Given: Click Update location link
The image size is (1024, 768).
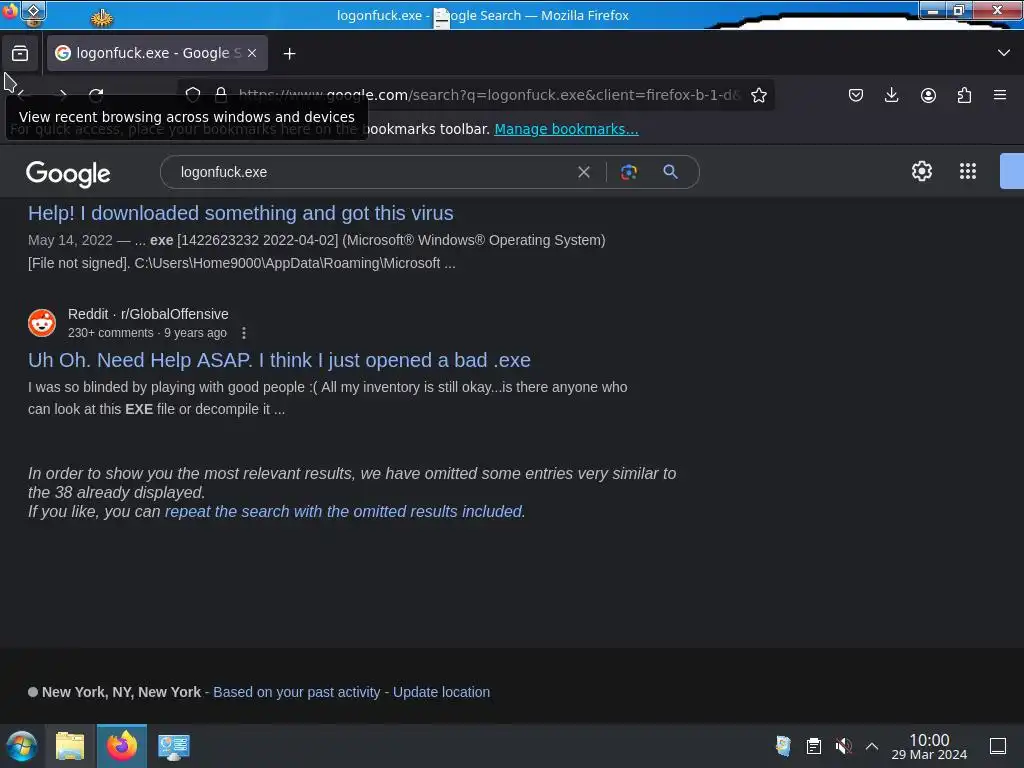Looking at the screenshot, I should point(441,692).
